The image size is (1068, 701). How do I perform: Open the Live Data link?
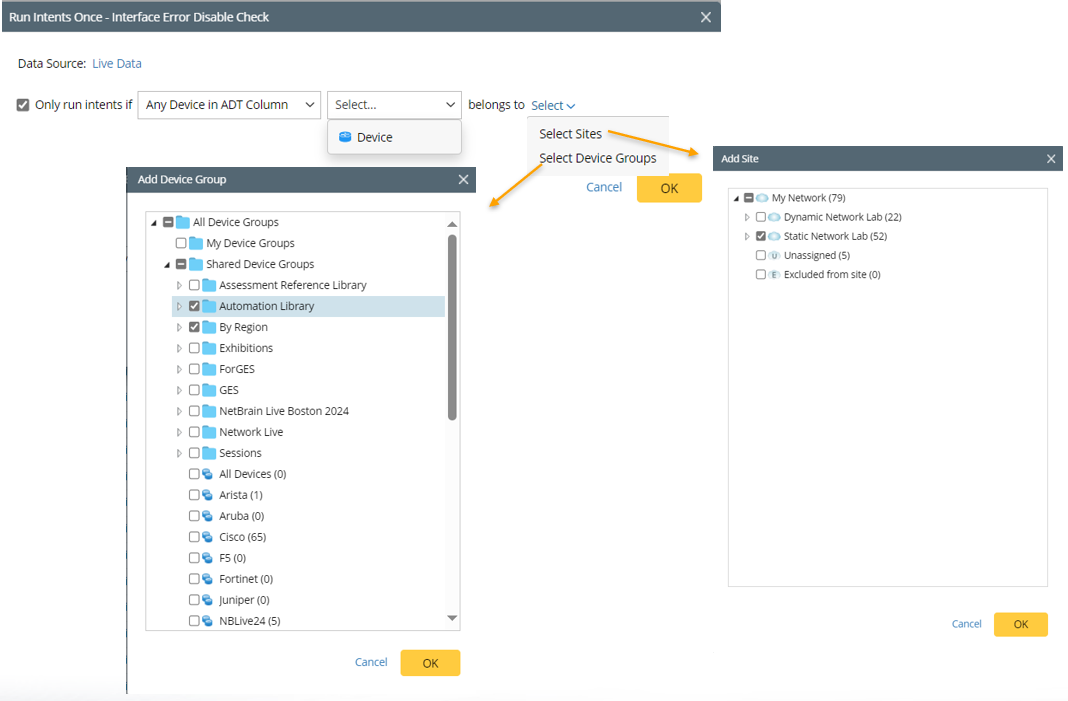point(117,63)
